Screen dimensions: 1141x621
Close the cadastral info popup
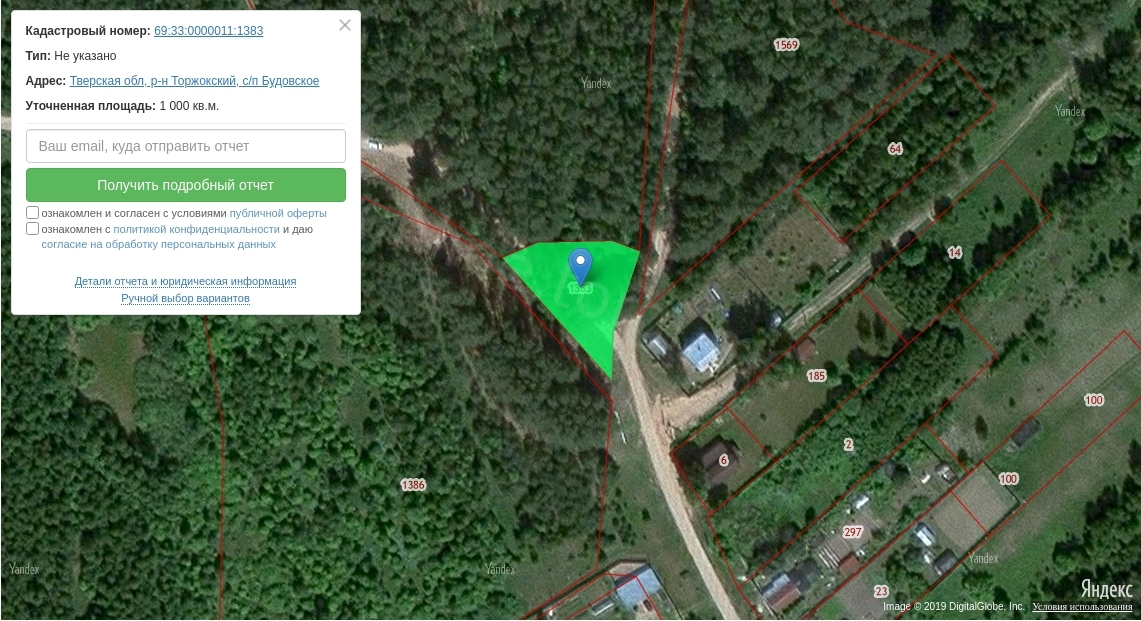click(345, 25)
